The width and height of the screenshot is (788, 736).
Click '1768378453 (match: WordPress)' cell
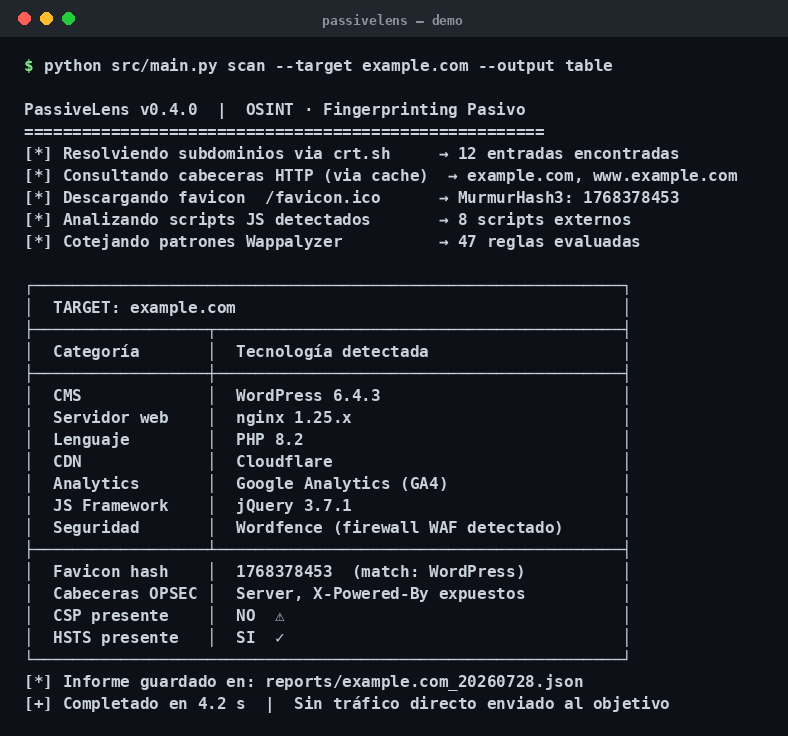tap(380, 571)
